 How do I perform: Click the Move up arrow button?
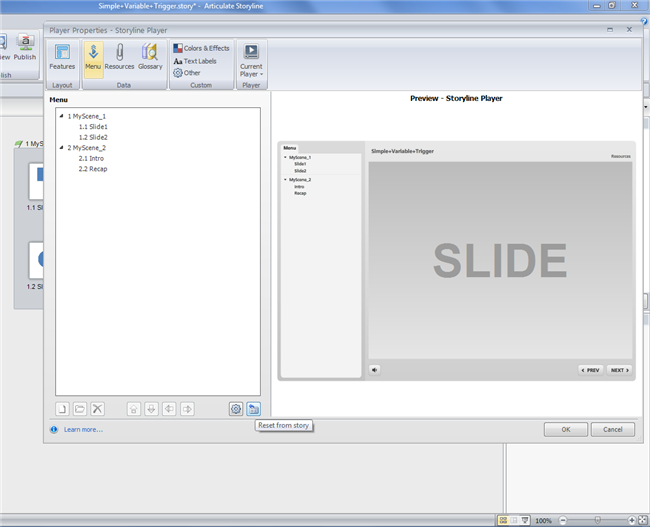pyautogui.click(x=133, y=409)
